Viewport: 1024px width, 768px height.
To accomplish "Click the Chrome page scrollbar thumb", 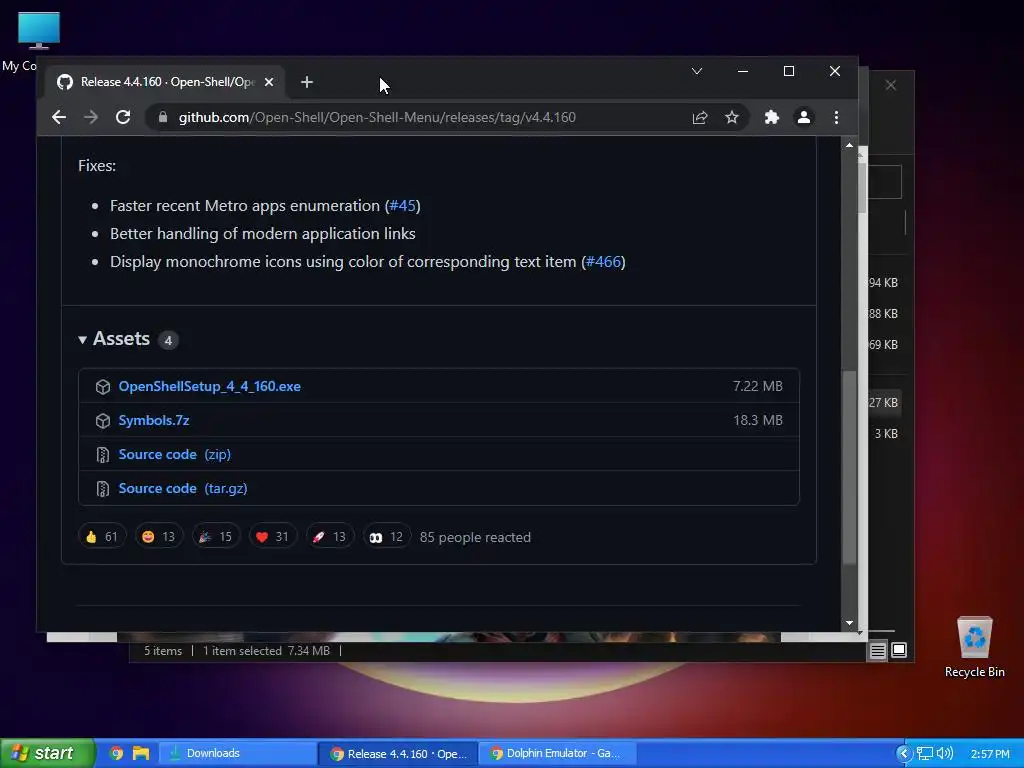I will [849, 467].
